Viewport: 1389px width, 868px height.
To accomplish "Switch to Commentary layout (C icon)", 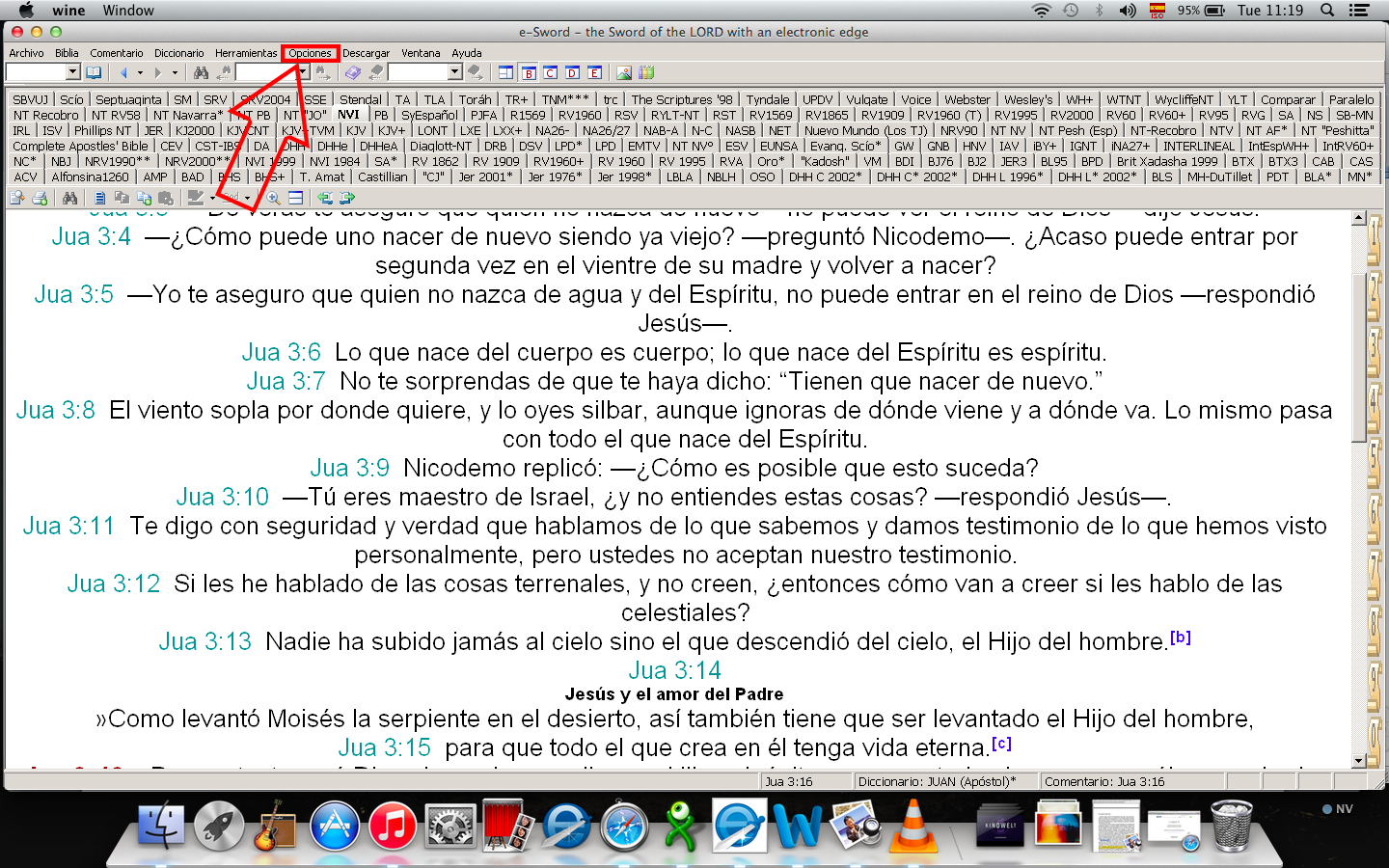I will (x=550, y=72).
